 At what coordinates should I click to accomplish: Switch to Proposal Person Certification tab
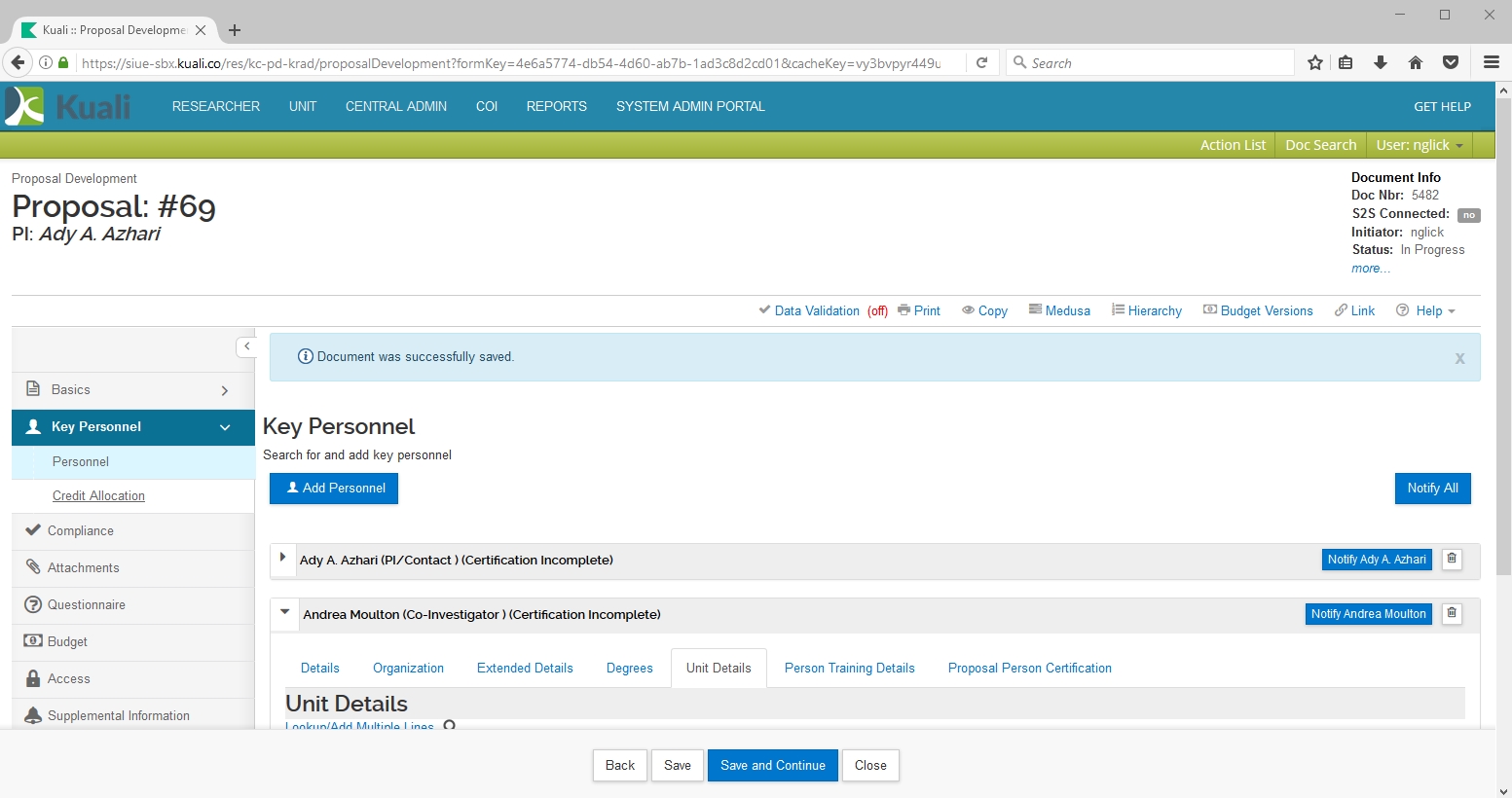click(x=1029, y=668)
